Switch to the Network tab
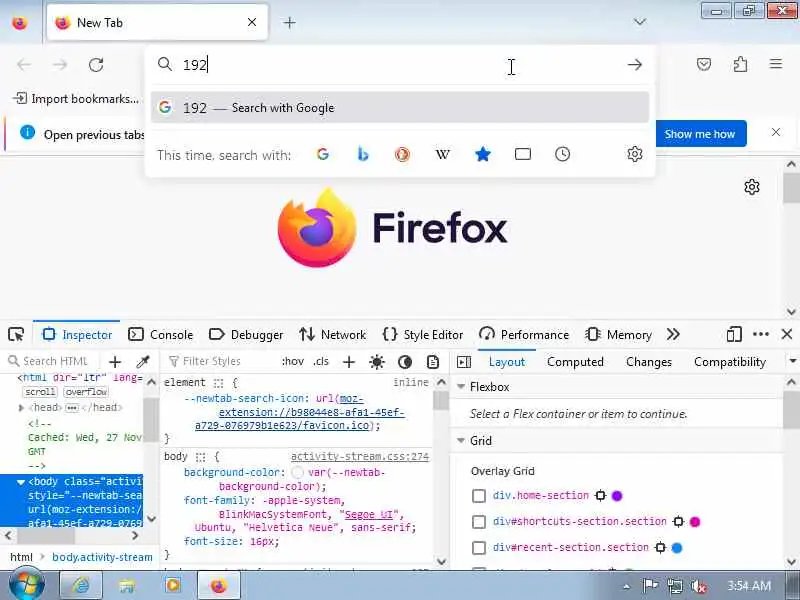Image resolution: width=800 pixels, height=600 pixels. pyautogui.click(x=333, y=335)
